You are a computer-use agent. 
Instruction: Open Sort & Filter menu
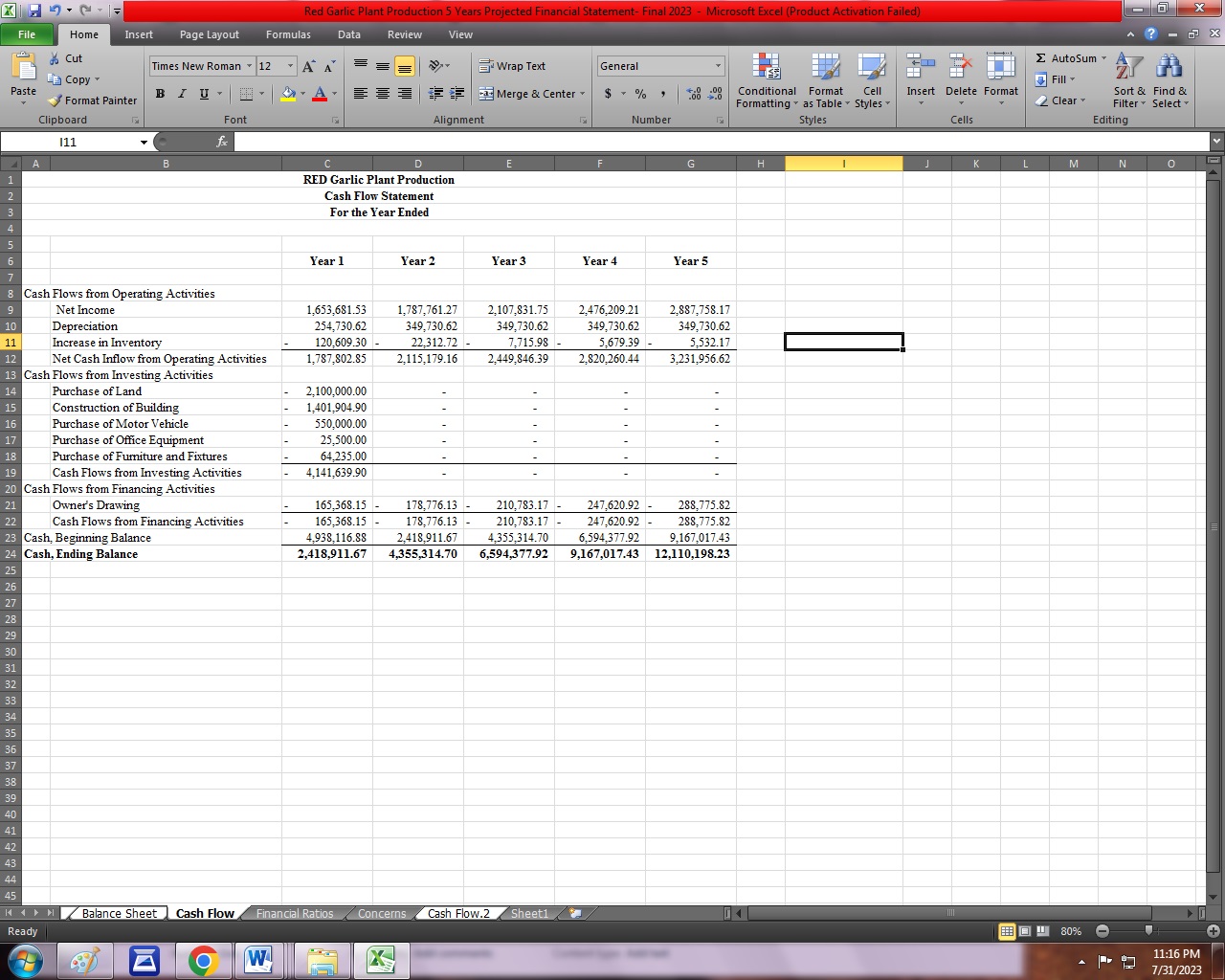click(1129, 80)
